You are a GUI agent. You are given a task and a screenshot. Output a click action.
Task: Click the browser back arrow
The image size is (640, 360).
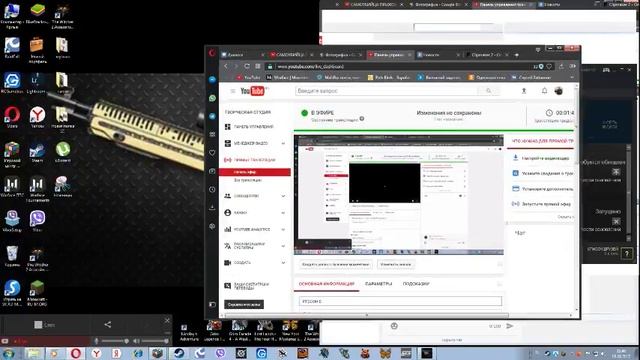[x=226, y=66]
